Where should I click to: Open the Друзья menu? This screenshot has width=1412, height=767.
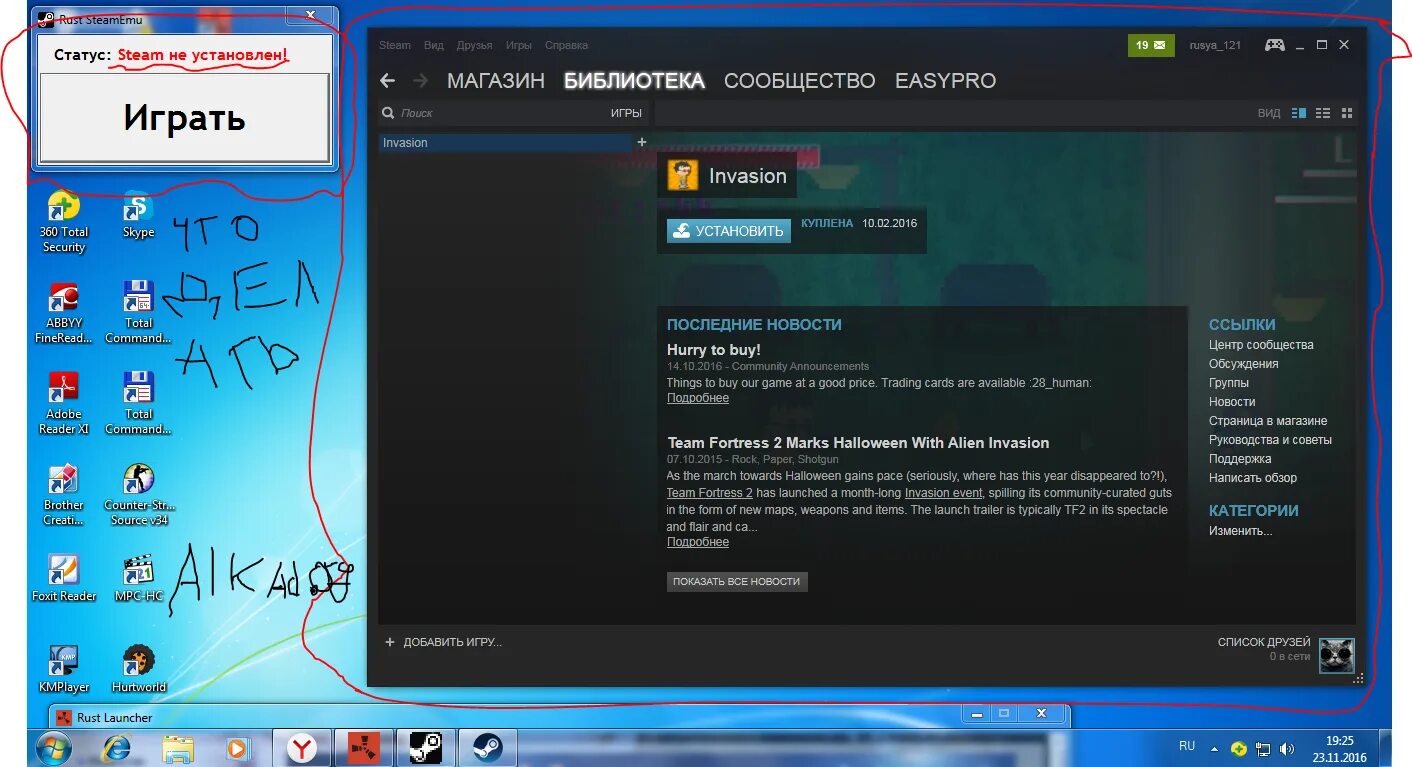474,45
